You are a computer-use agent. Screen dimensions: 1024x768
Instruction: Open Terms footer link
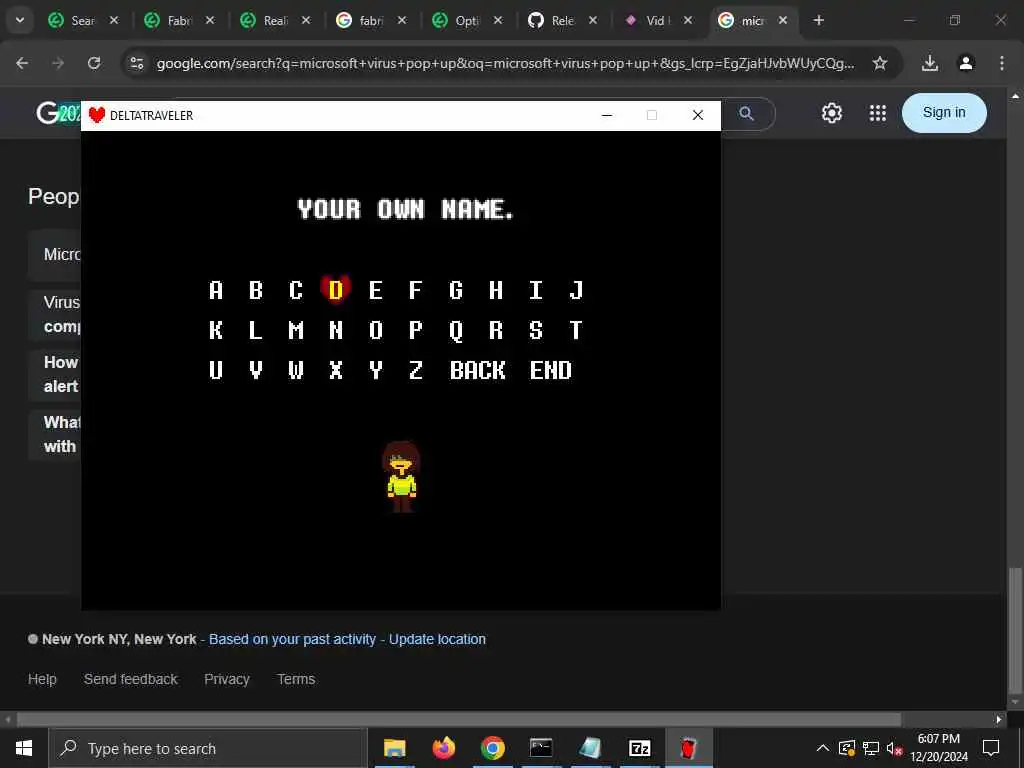pyautogui.click(x=296, y=679)
